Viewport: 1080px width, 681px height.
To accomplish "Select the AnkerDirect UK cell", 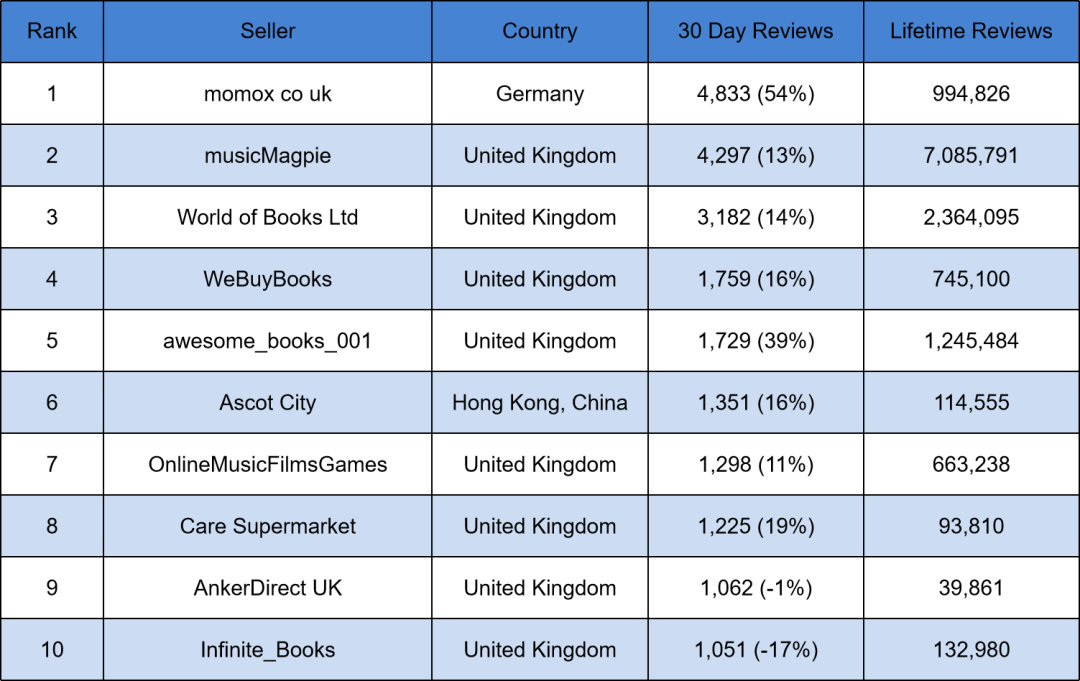I will point(267,587).
